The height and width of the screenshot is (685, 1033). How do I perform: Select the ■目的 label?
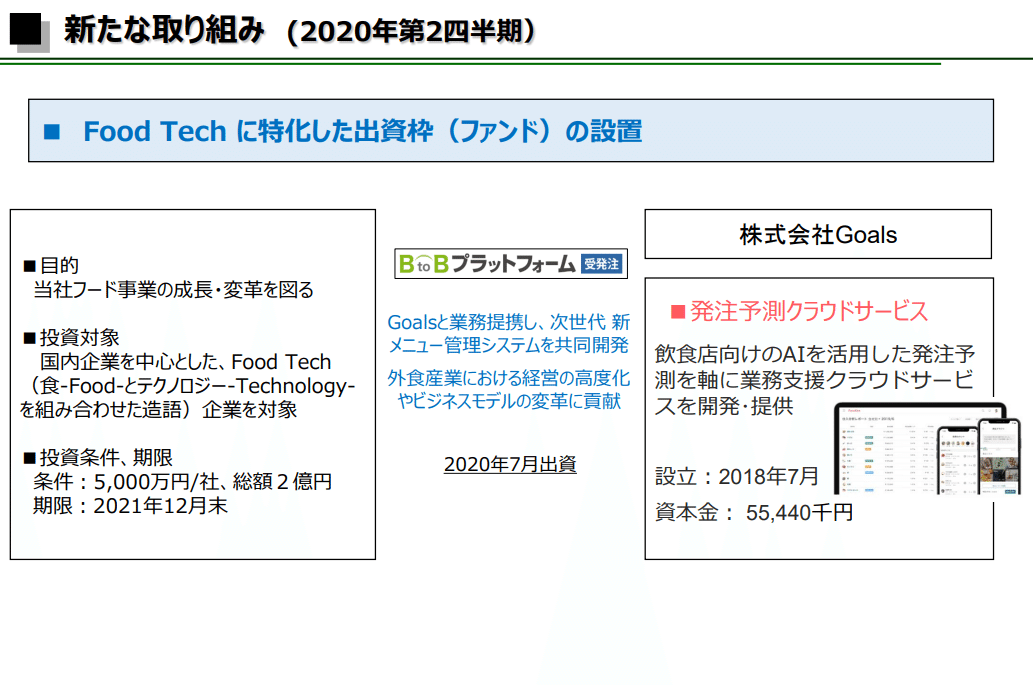[51, 265]
